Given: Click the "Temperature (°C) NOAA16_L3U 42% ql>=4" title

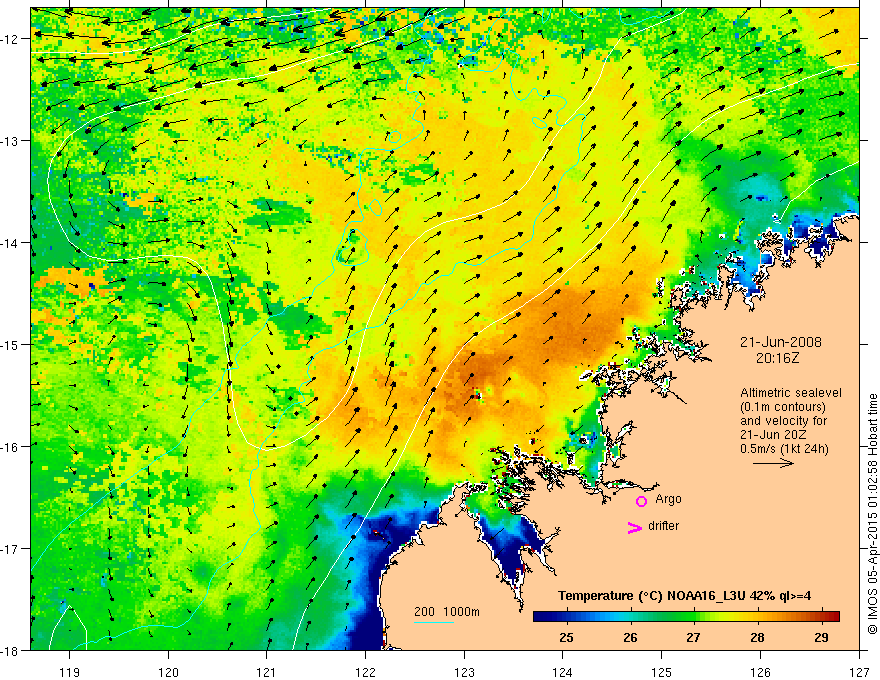Looking at the screenshot, I should [x=684, y=596].
